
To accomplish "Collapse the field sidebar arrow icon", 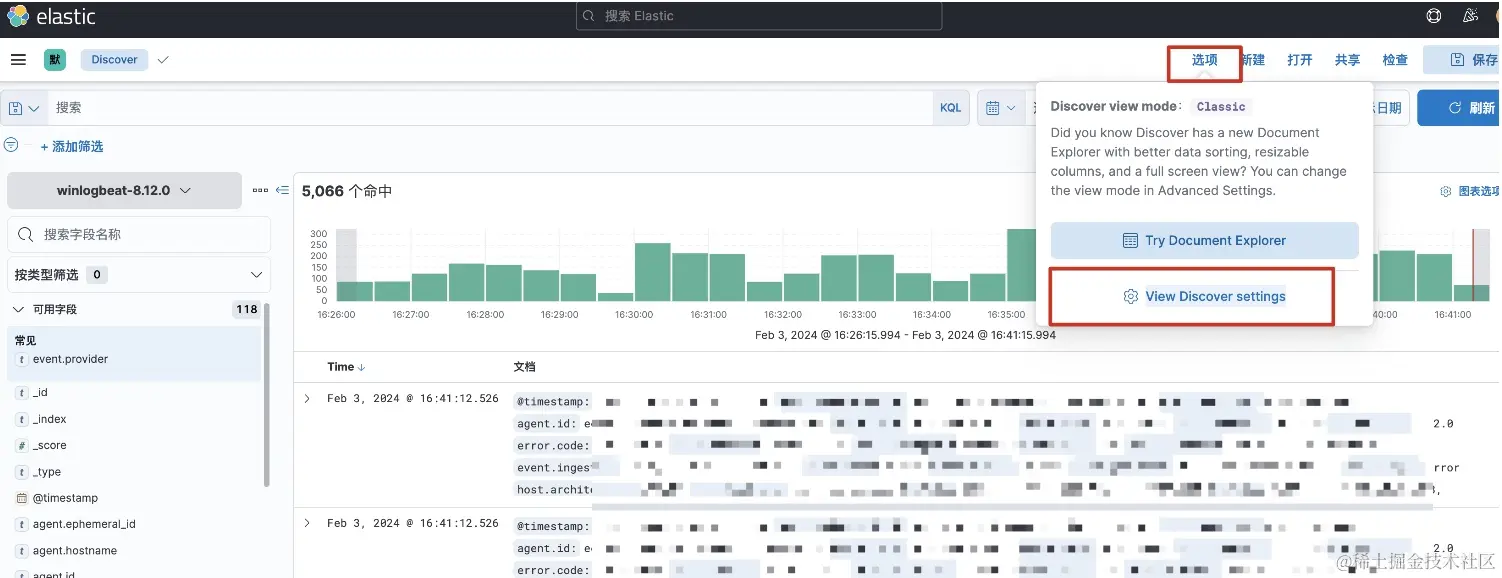I will [283, 190].
